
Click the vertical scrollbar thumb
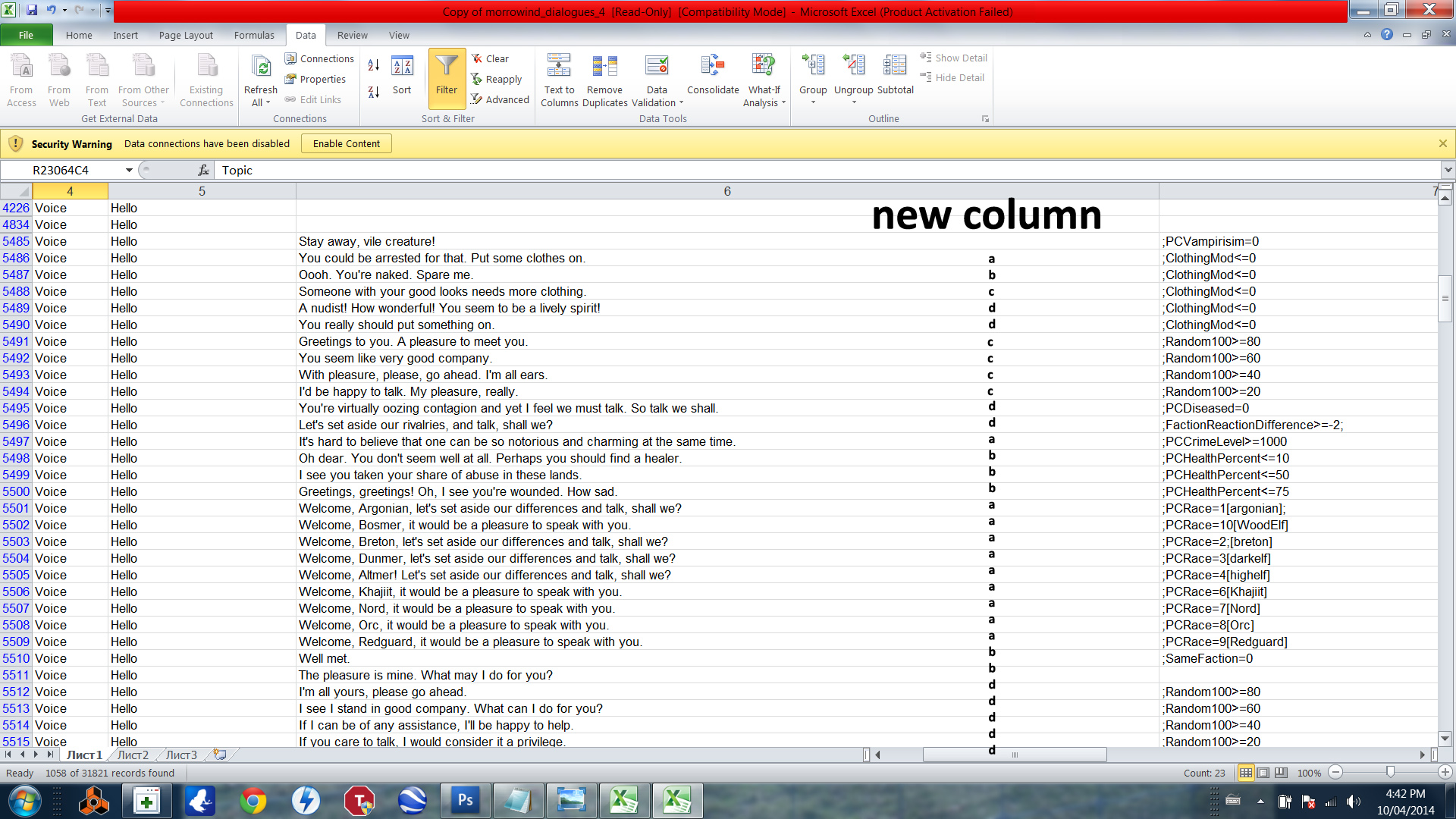click(1445, 298)
